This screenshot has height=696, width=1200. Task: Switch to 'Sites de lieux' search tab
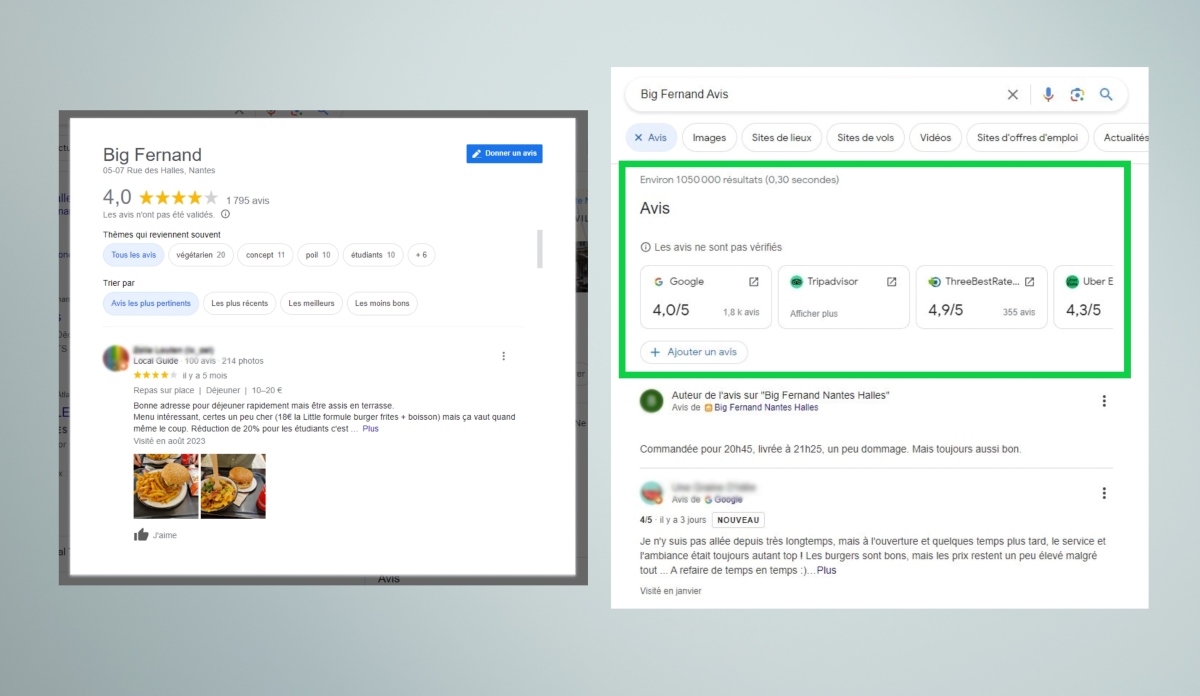[783, 138]
